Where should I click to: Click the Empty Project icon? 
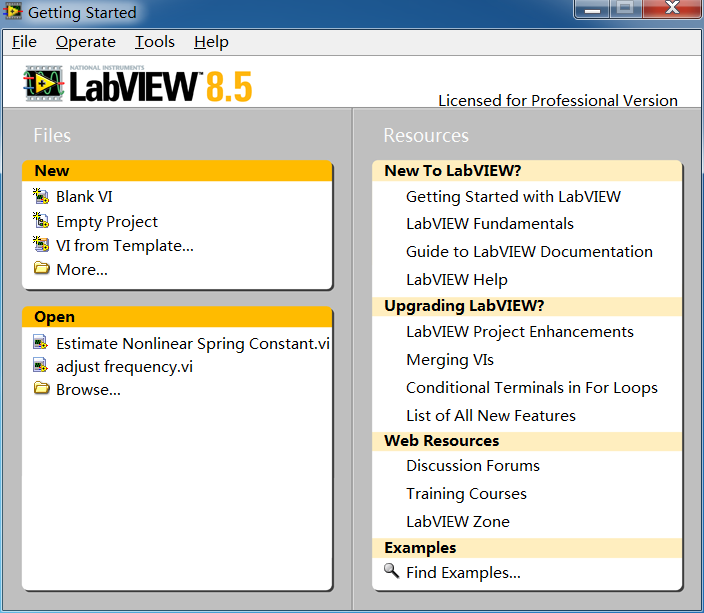tap(41, 221)
